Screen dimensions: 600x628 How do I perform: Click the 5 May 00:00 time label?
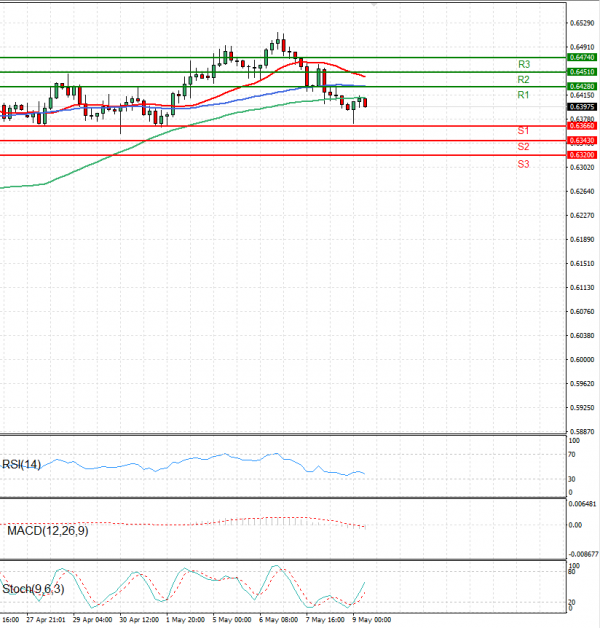coord(233,620)
